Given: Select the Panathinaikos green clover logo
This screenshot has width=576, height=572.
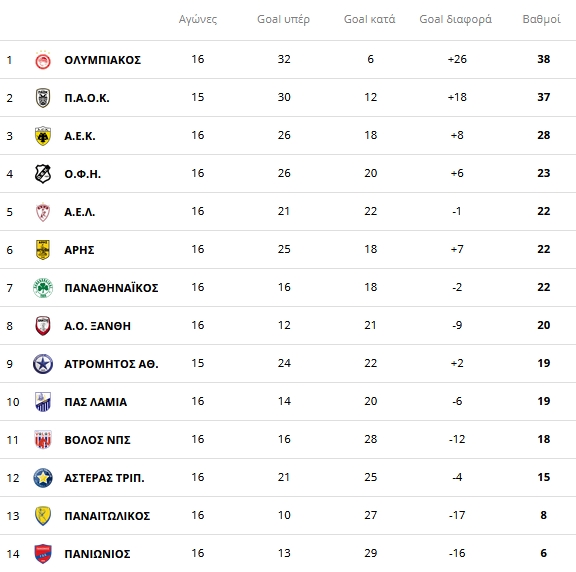Looking at the screenshot, I should 43,288.
